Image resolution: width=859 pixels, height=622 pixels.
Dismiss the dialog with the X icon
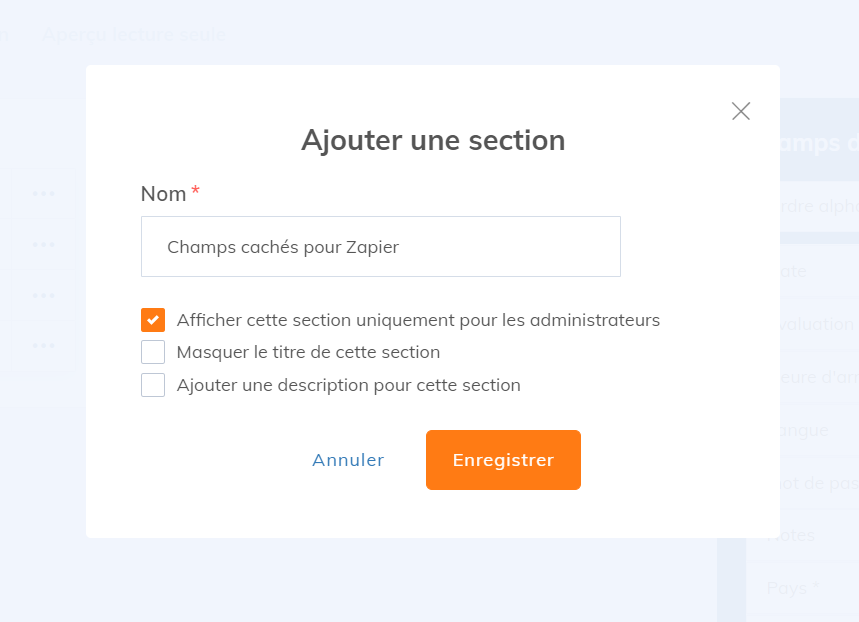(740, 111)
